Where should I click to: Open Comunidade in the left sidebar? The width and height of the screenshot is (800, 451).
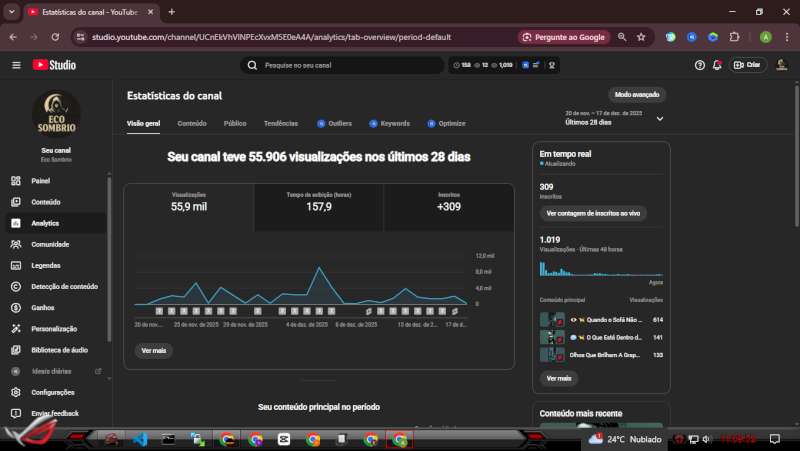coord(49,244)
